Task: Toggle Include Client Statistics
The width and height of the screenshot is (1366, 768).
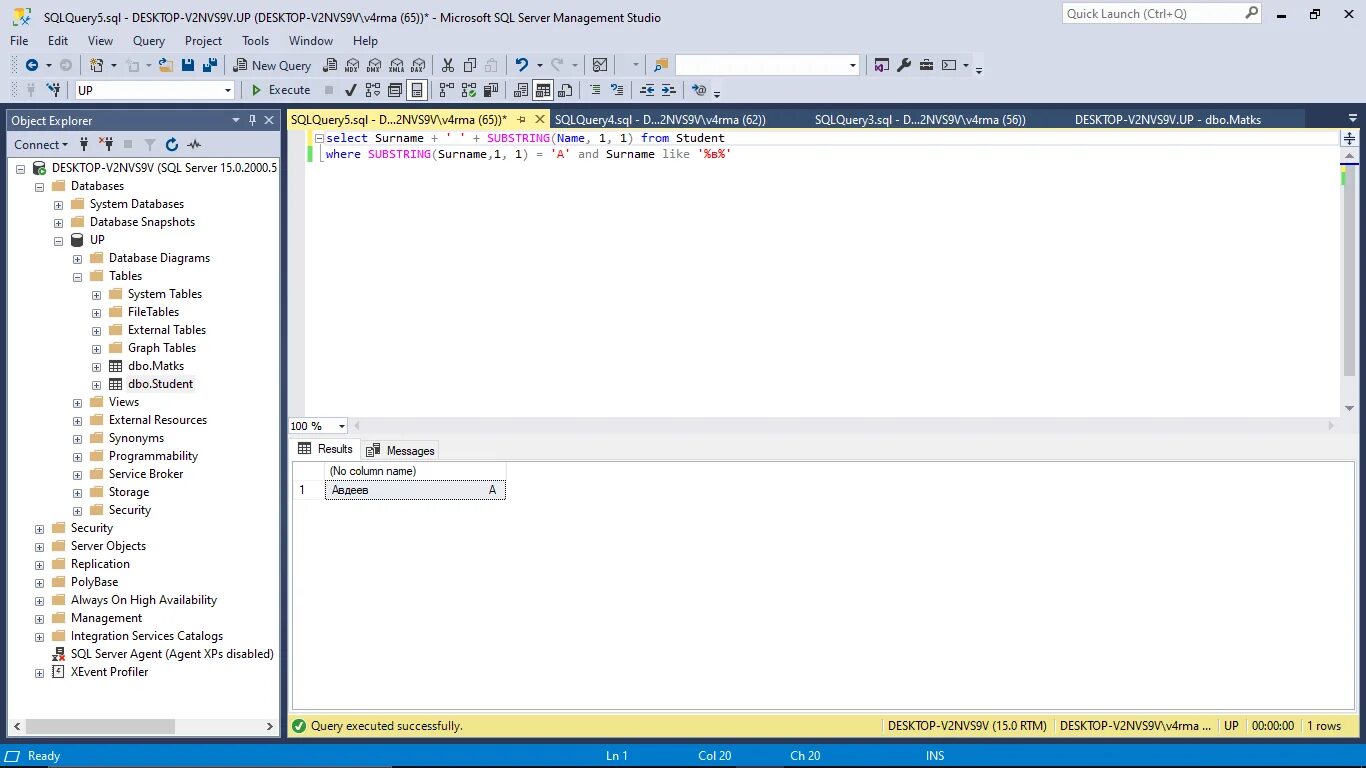Action: (x=491, y=90)
